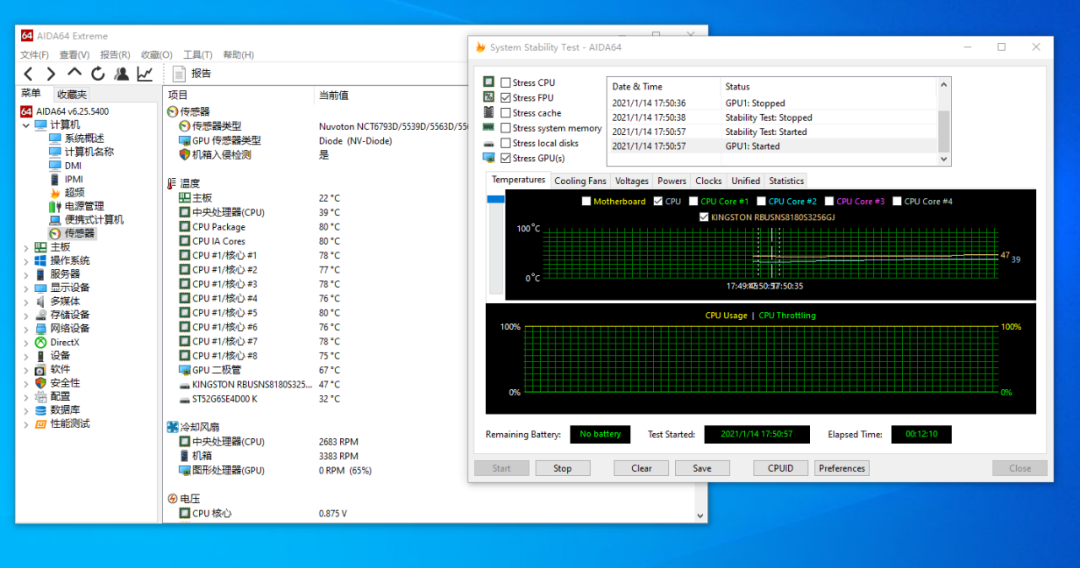
Task: Toggle the KINGSTON RBUSNS8180S3256GJ checkbox
Action: 703,217
